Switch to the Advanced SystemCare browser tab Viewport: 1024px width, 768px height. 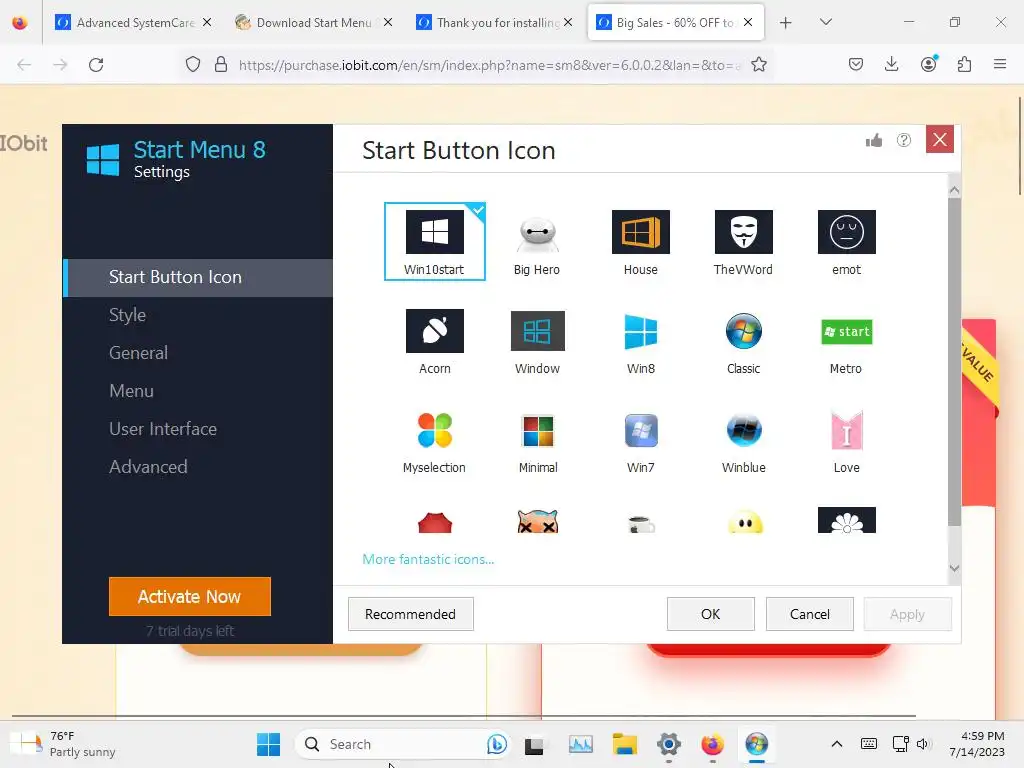(x=133, y=23)
